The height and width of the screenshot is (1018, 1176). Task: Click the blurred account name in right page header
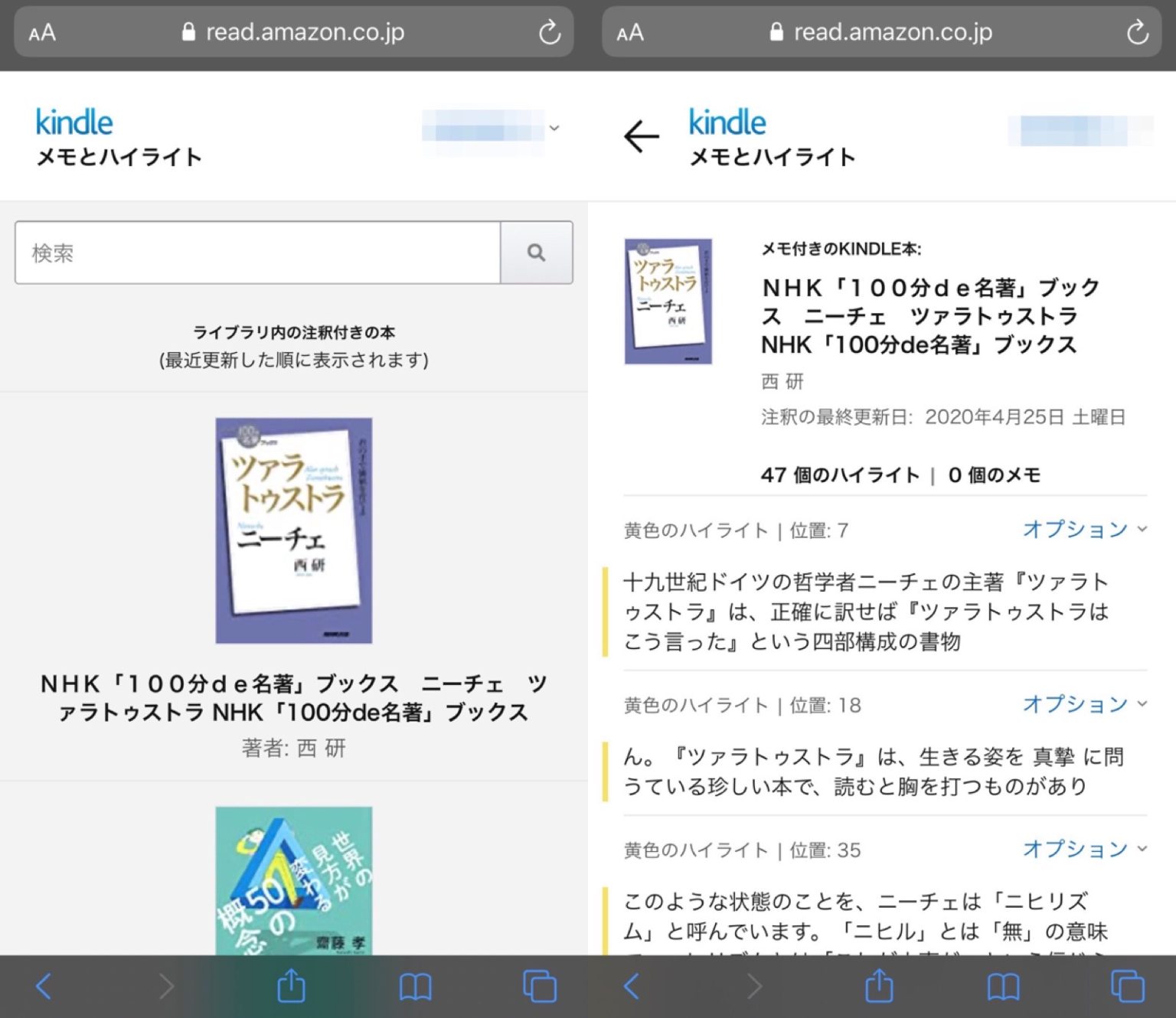[x=1080, y=130]
